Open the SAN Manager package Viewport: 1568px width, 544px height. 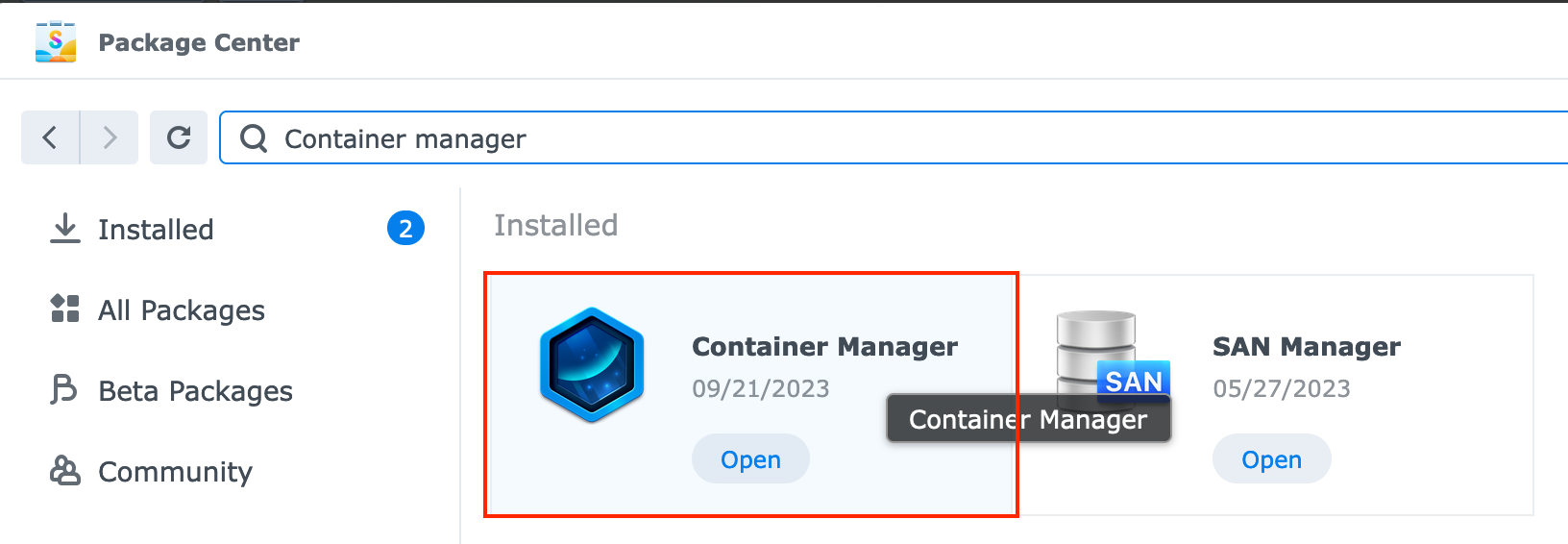pos(1271,459)
